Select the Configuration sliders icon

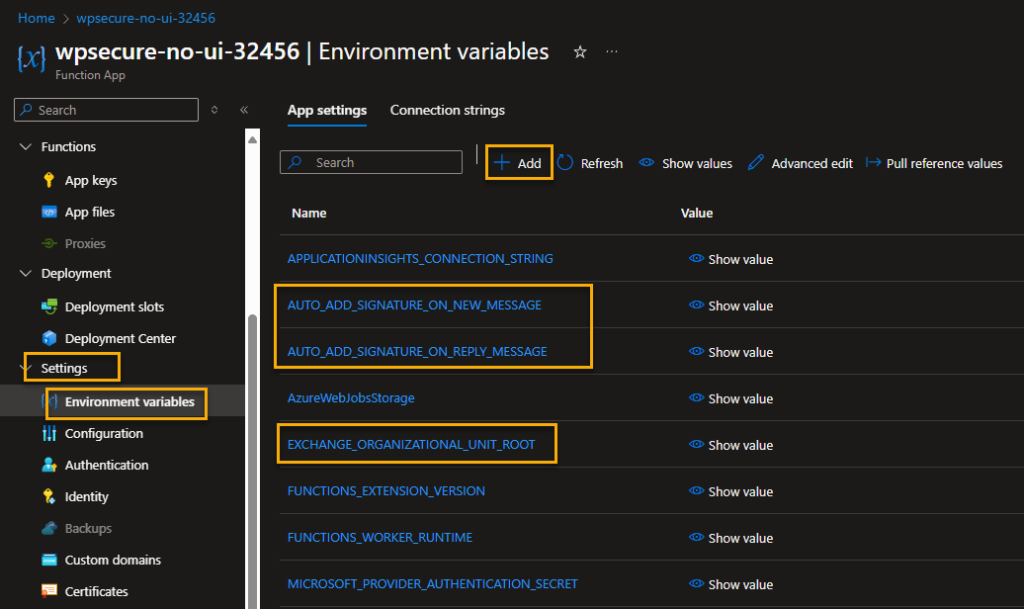pos(49,433)
